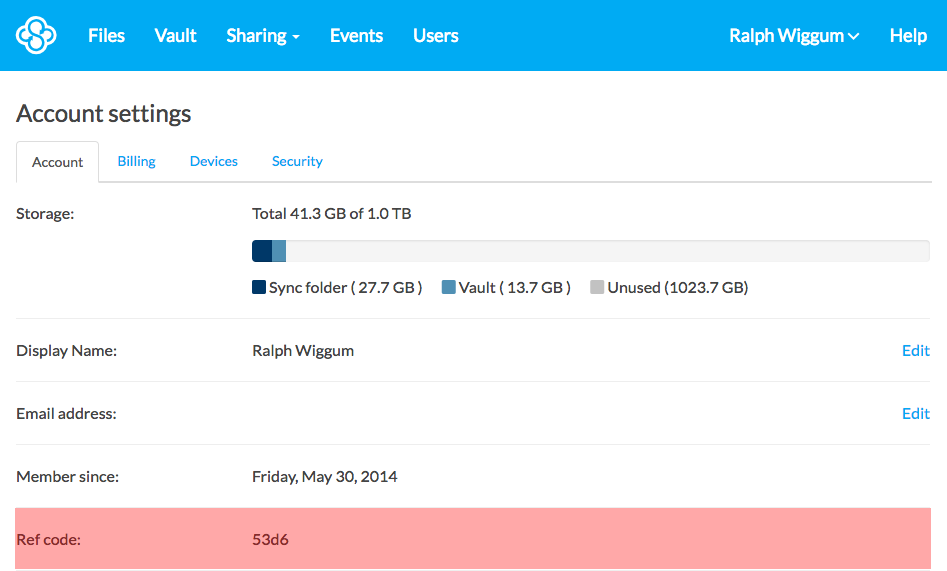Navigate to the Users section

tap(435, 36)
